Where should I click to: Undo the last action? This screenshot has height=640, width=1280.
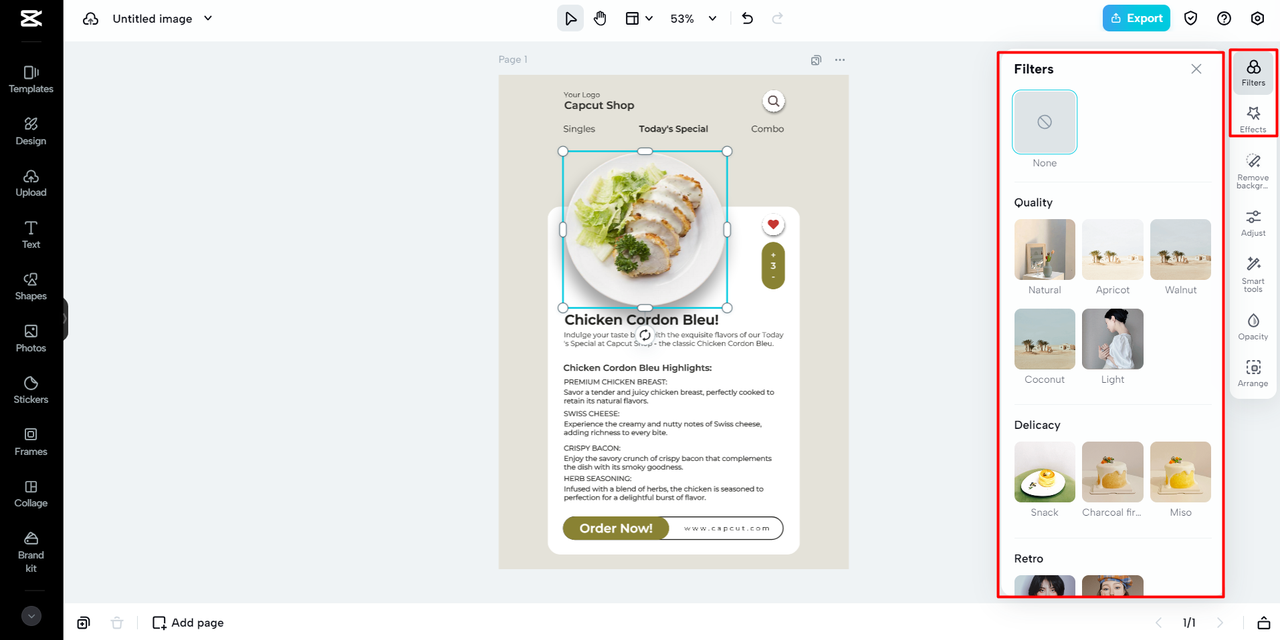click(746, 17)
